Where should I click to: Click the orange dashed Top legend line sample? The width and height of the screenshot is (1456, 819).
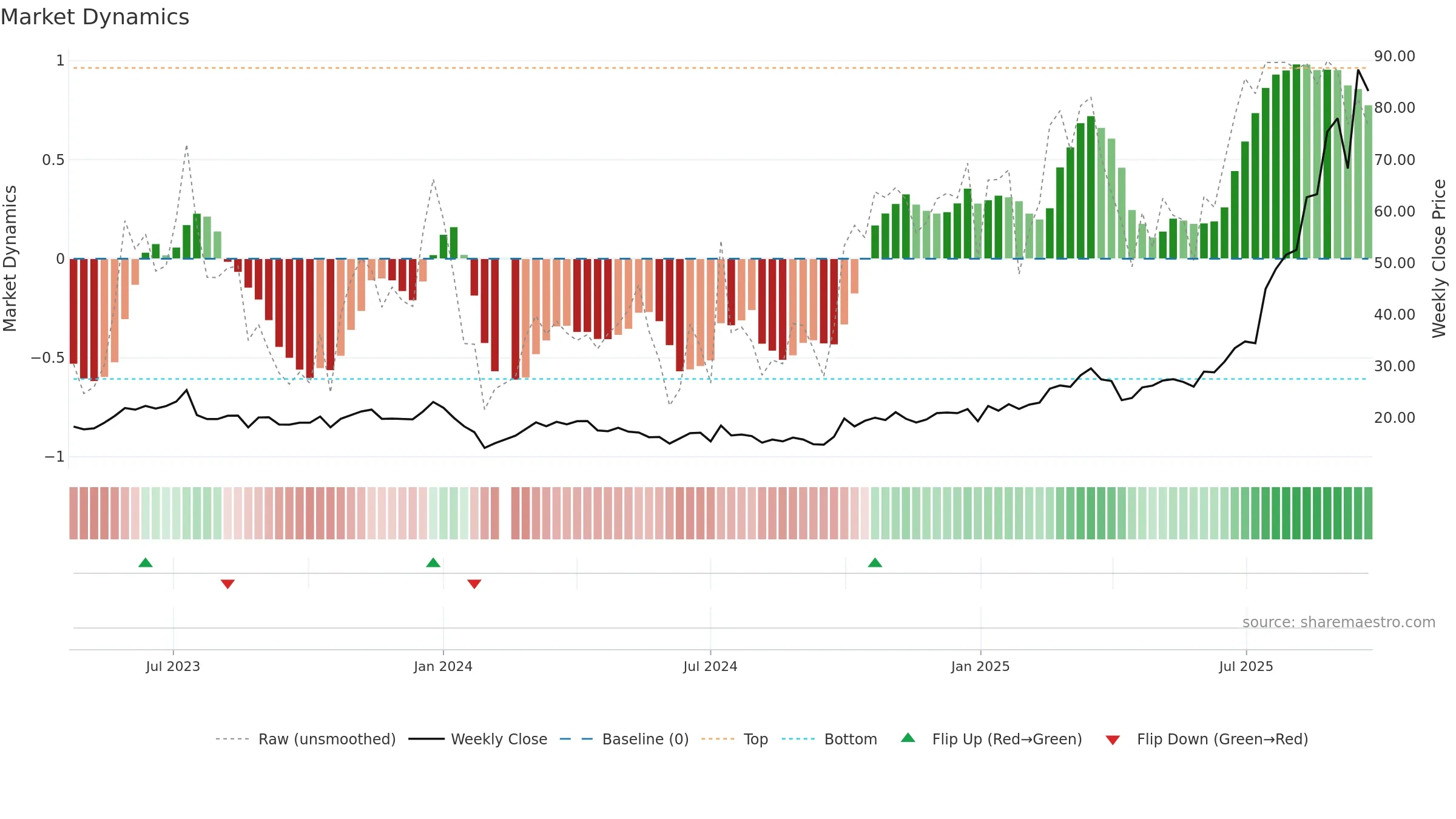click(x=718, y=739)
